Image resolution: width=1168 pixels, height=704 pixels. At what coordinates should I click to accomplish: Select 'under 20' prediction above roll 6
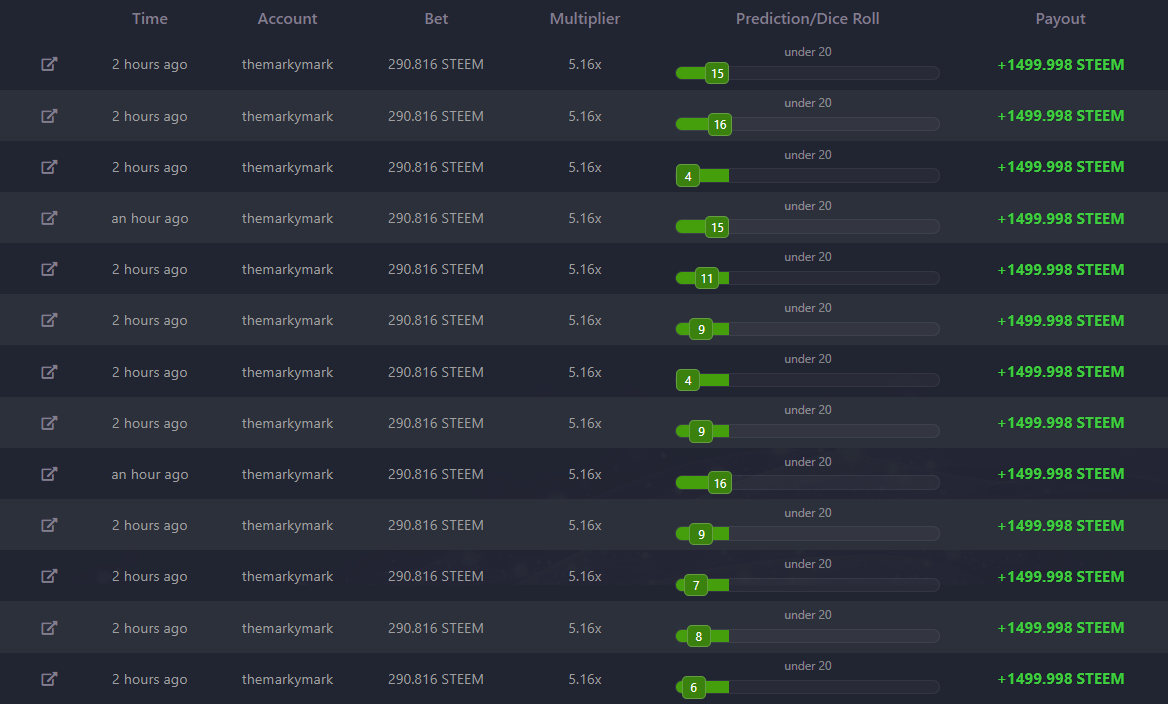coord(807,665)
